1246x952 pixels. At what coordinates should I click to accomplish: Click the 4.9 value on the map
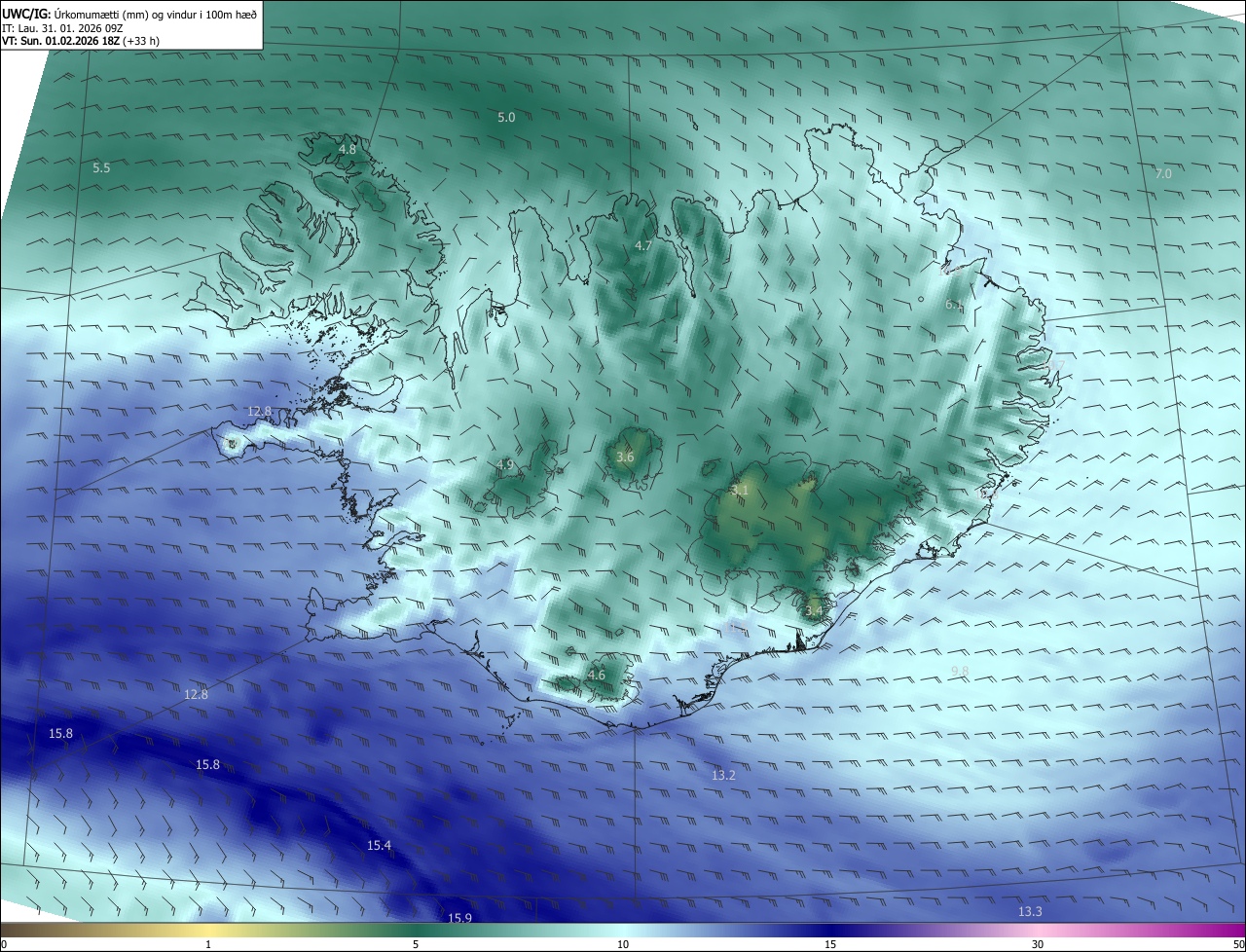tap(504, 464)
